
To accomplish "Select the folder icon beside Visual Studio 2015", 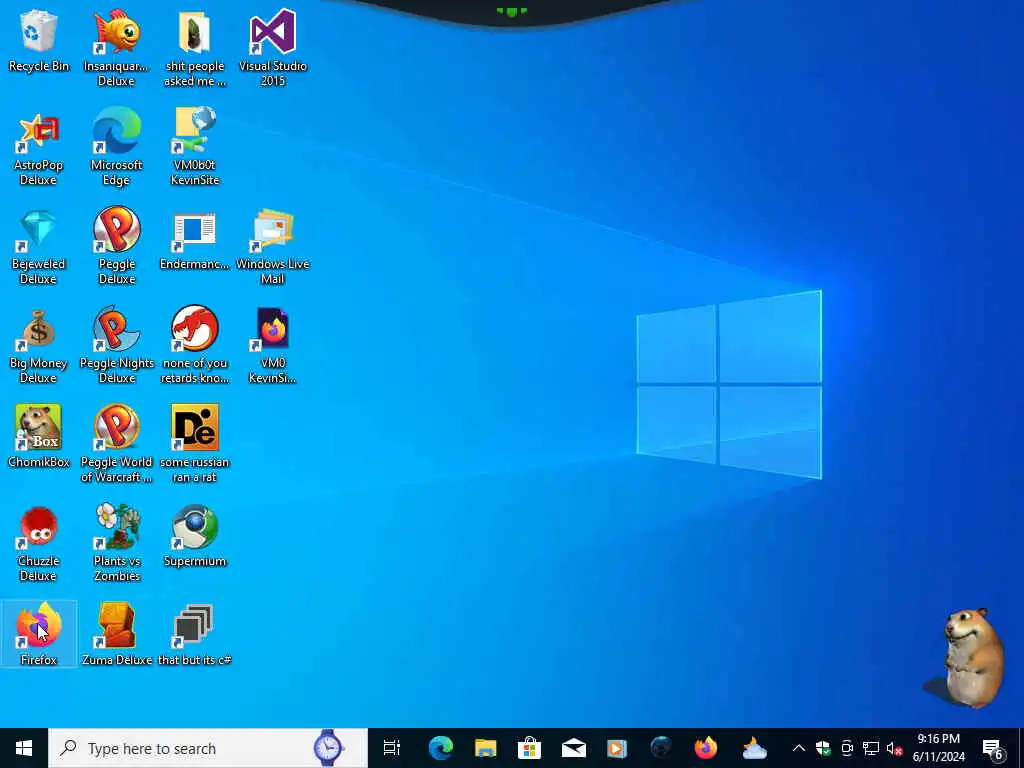I will 195,47.
